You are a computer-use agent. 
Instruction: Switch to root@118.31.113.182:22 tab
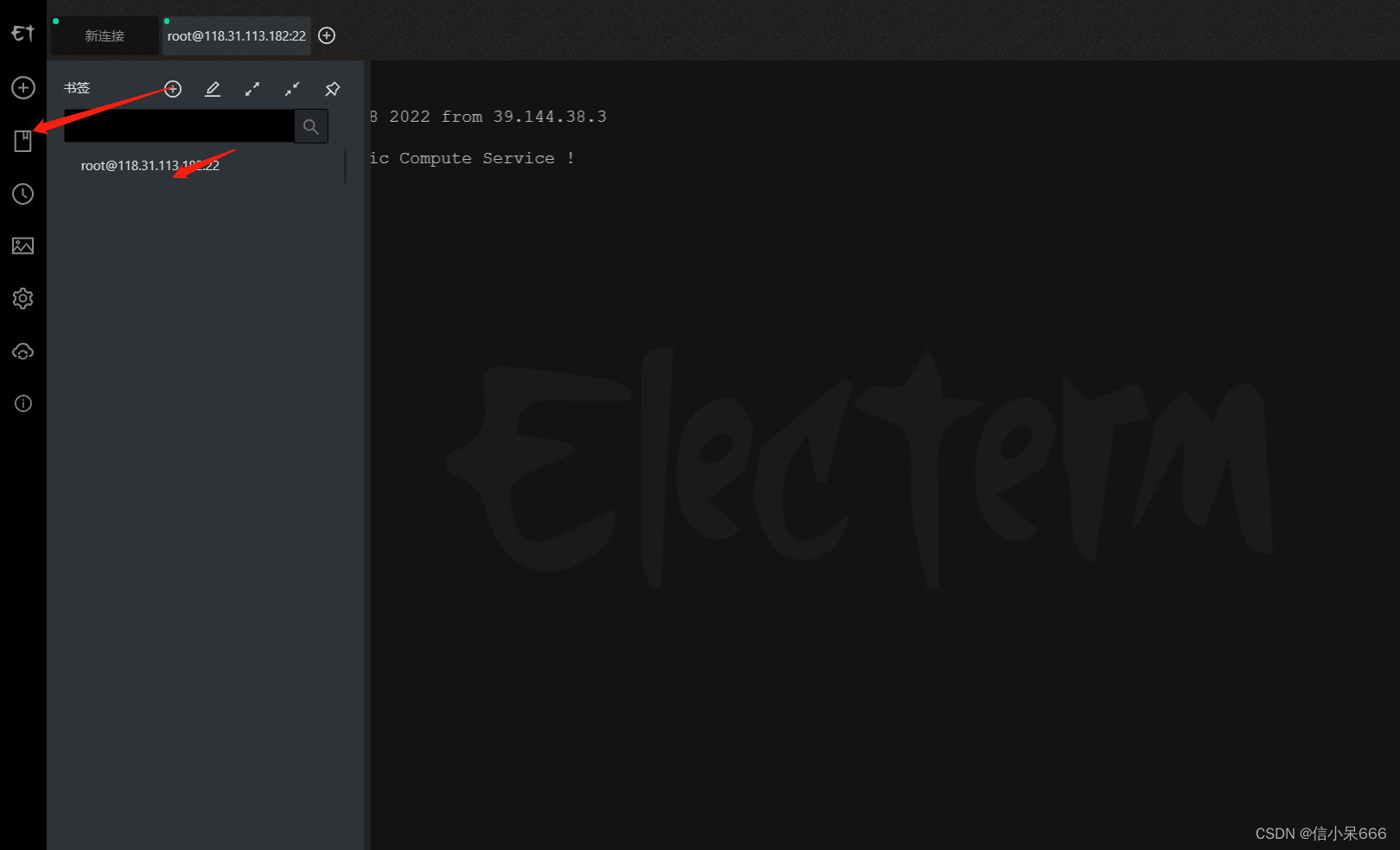tap(237, 35)
